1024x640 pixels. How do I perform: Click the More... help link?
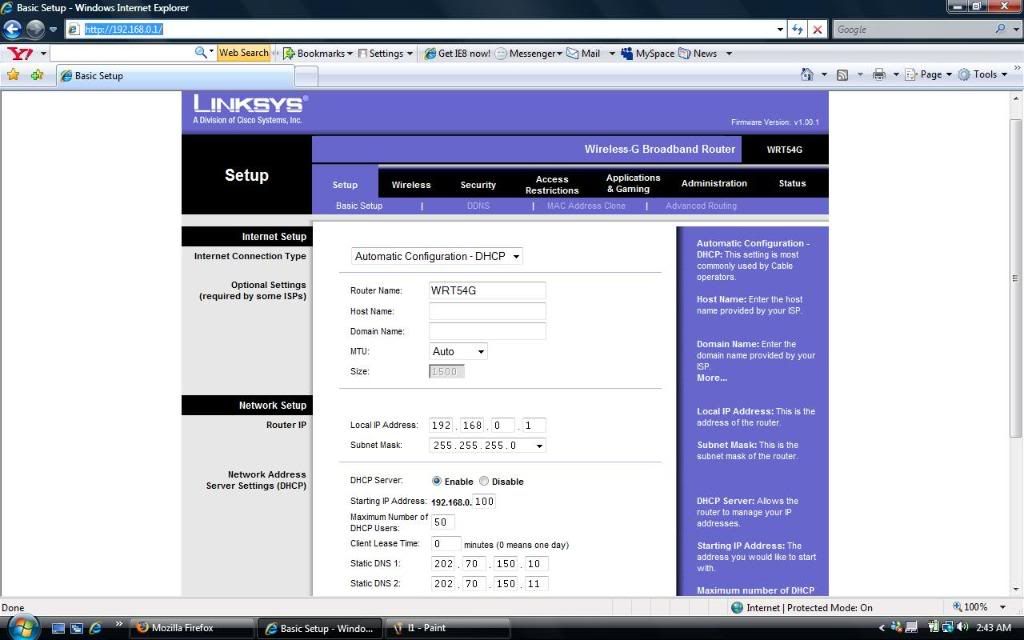[x=711, y=377]
